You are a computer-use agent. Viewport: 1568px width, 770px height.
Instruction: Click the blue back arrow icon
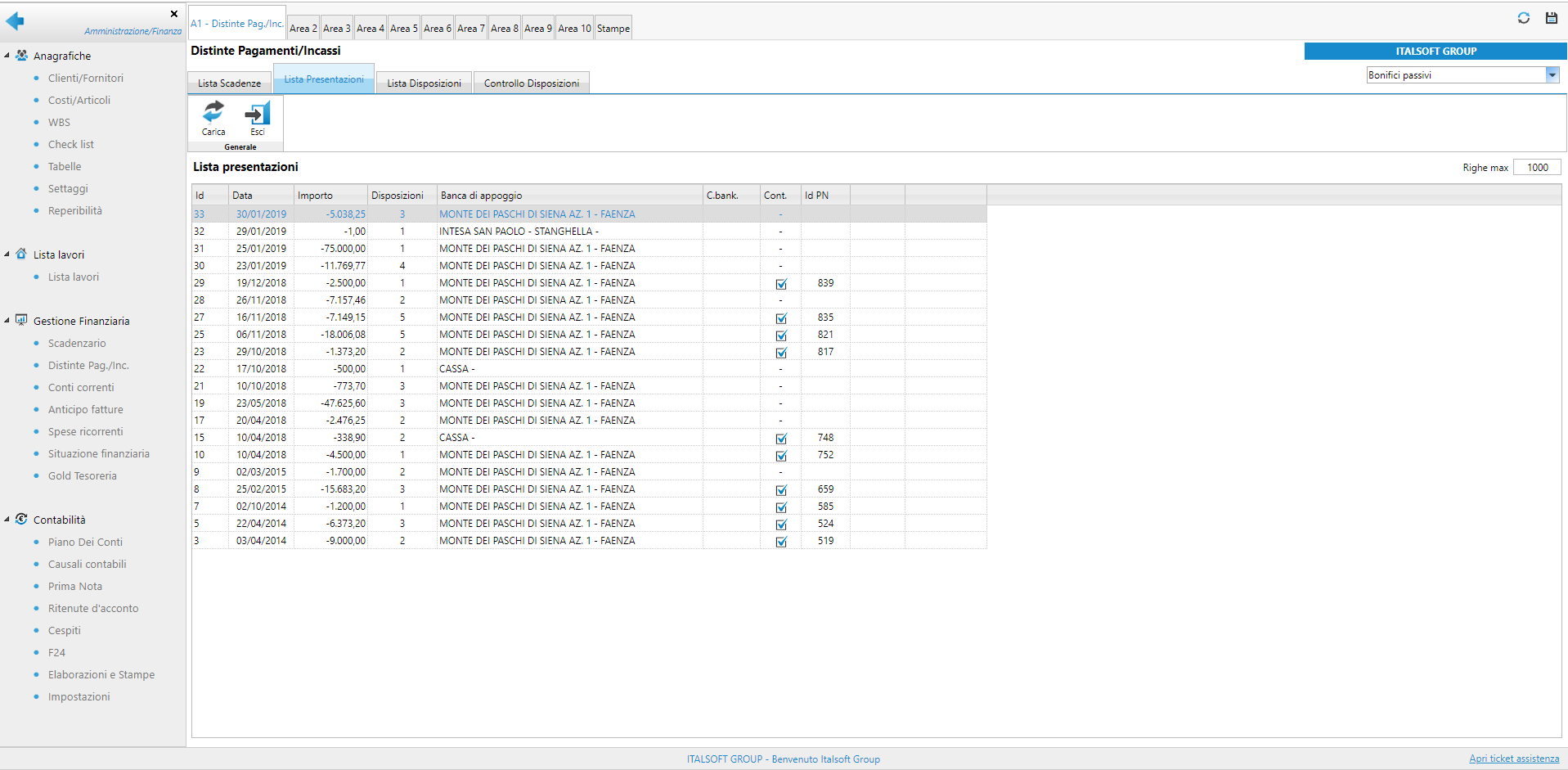(15, 21)
